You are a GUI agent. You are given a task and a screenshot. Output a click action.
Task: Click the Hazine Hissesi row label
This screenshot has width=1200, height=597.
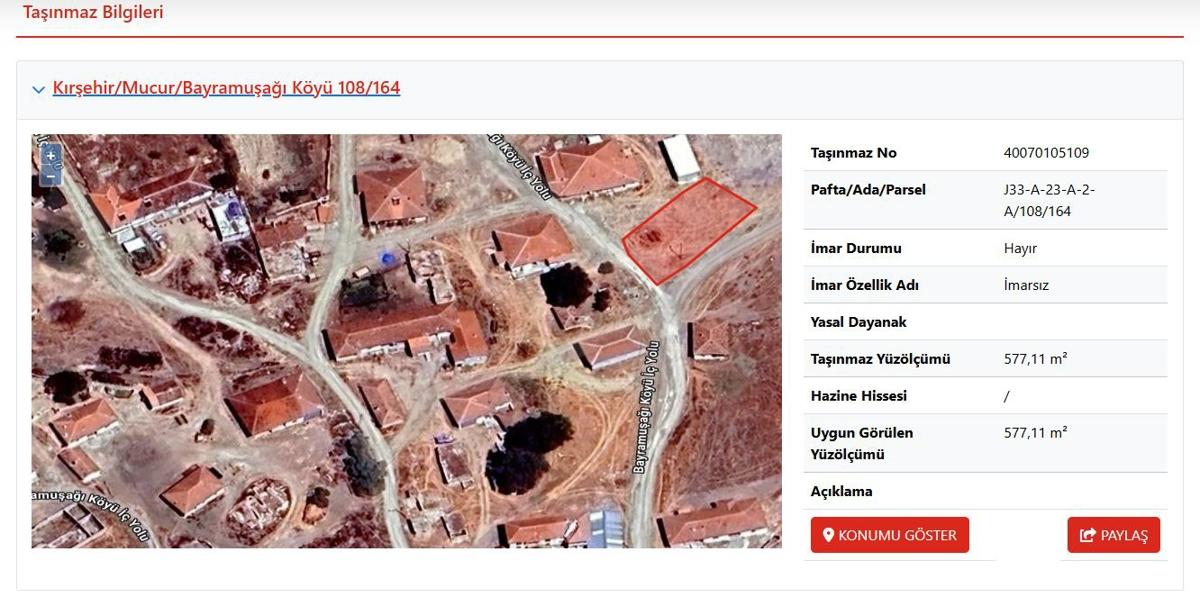click(x=858, y=396)
